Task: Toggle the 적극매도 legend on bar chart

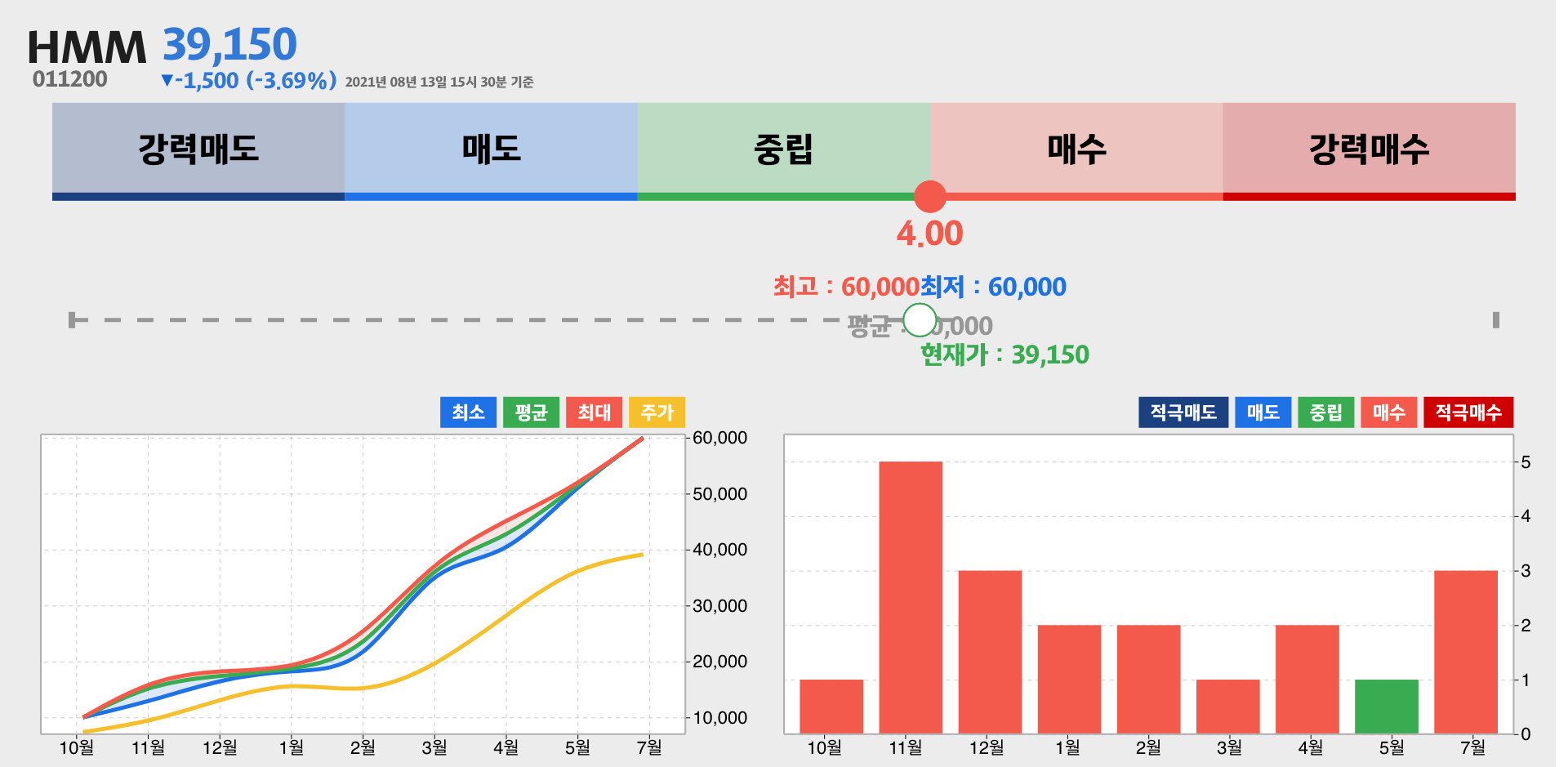Action: (x=1183, y=412)
